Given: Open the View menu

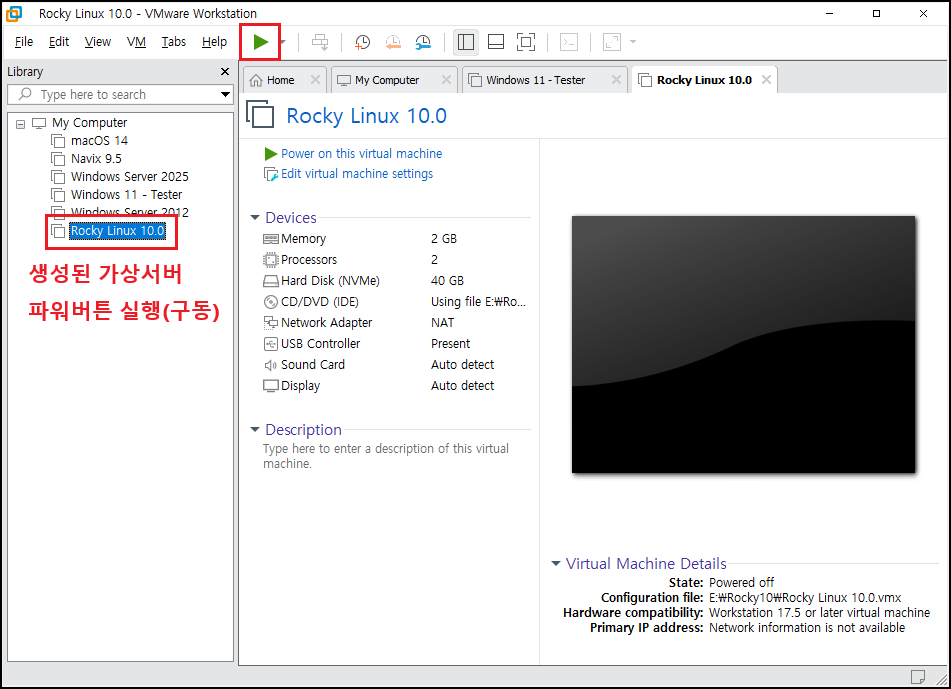Looking at the screenshot, I should [x=98, y=42].
